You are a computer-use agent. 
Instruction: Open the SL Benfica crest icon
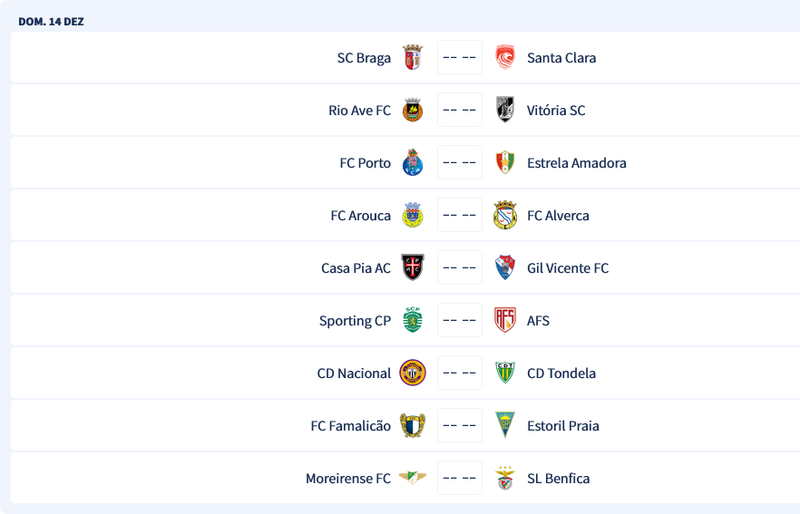(x=505, y=479)
